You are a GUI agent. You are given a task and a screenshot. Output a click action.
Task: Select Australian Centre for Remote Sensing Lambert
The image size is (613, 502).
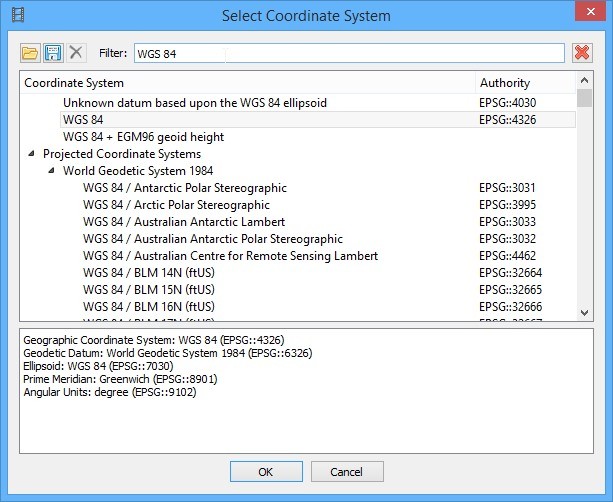[x=230, y=256]
